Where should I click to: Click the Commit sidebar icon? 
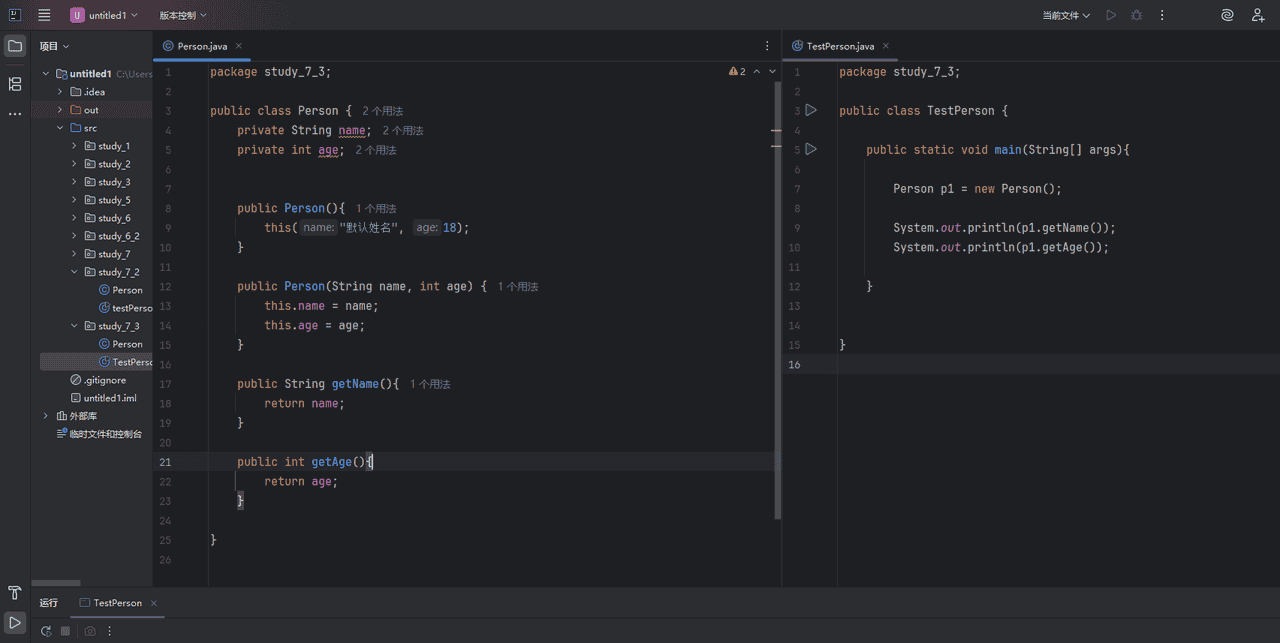[x=15, y=84]
